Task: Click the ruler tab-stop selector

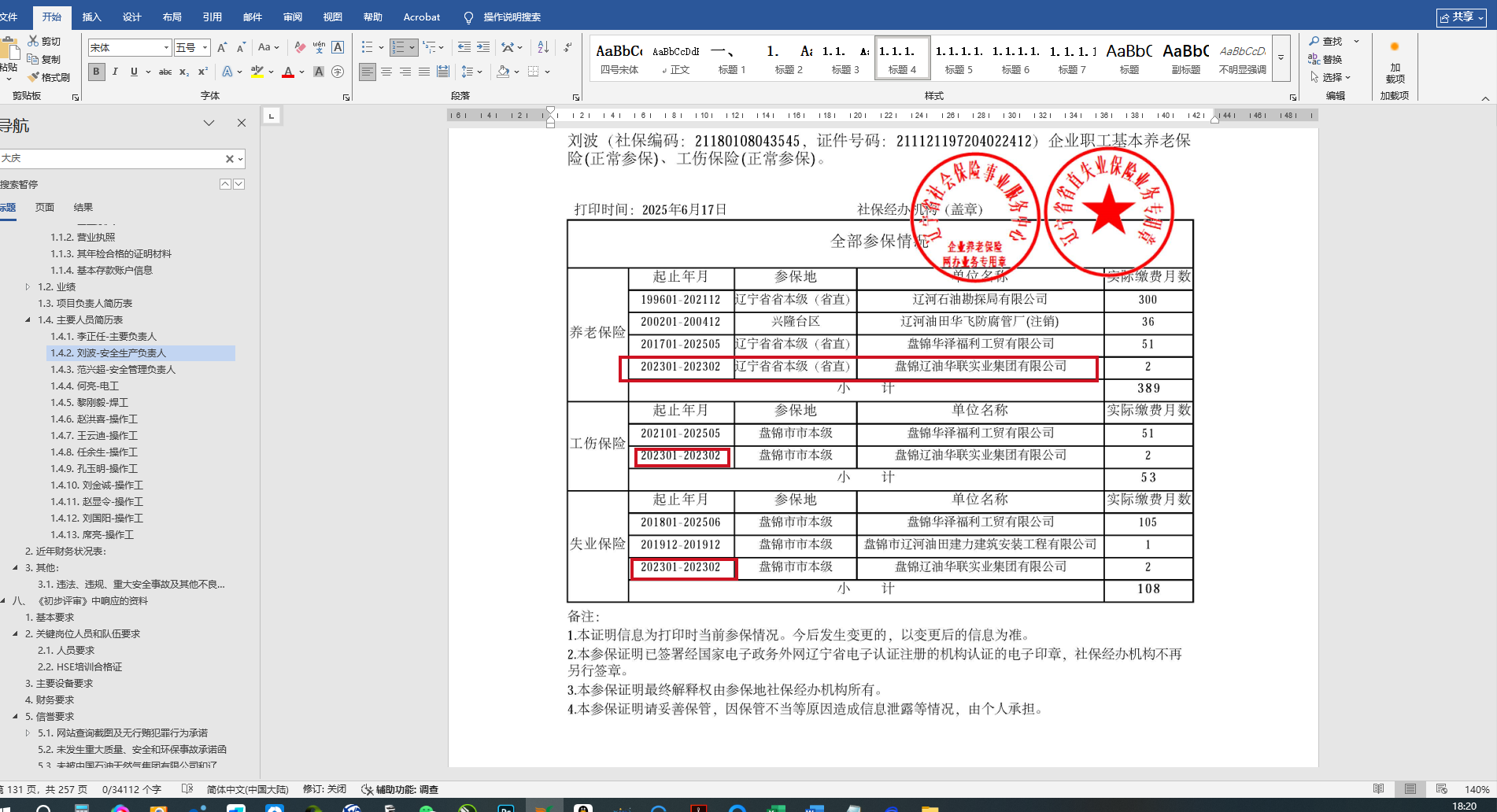Action: pyautogui.click(x=272, y=116)
